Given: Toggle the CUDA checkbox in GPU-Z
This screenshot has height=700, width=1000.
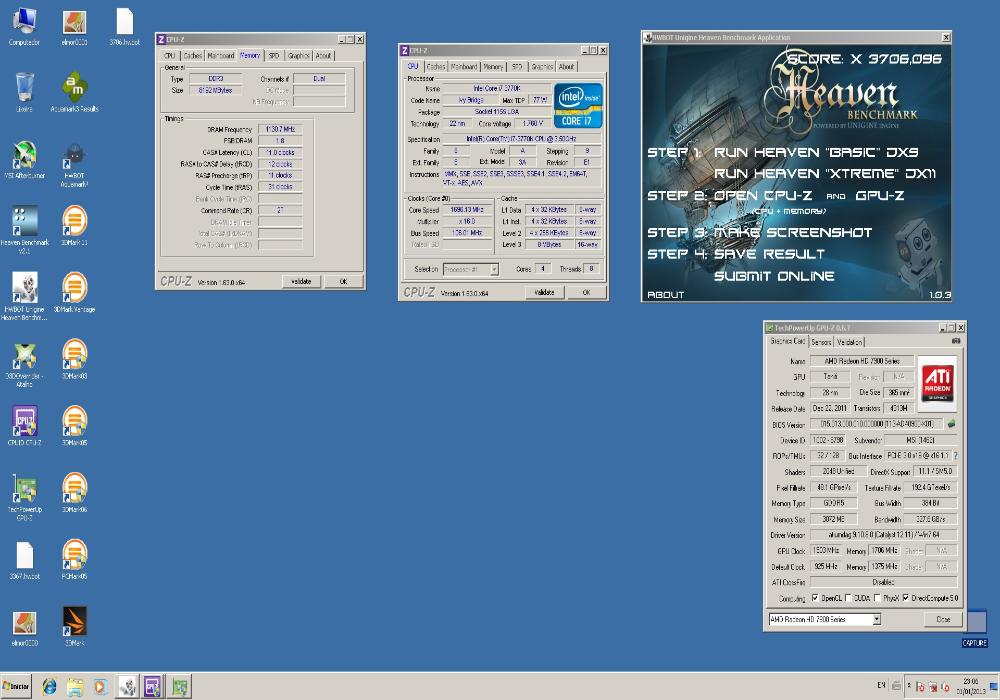Looking at the screenshot, I should click(848, 598).
